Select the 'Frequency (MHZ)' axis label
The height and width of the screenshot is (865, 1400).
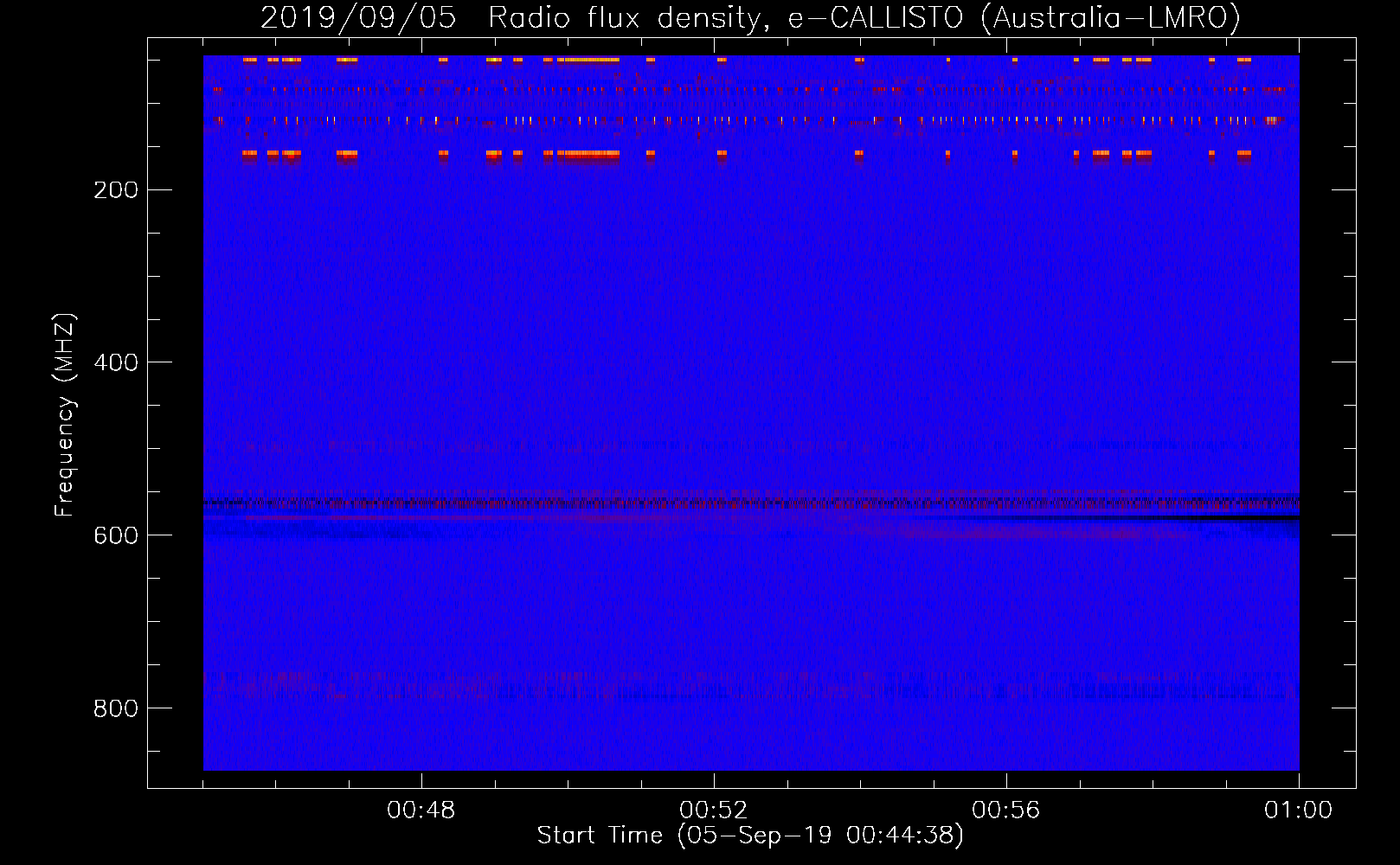click(x=65, y=415)
